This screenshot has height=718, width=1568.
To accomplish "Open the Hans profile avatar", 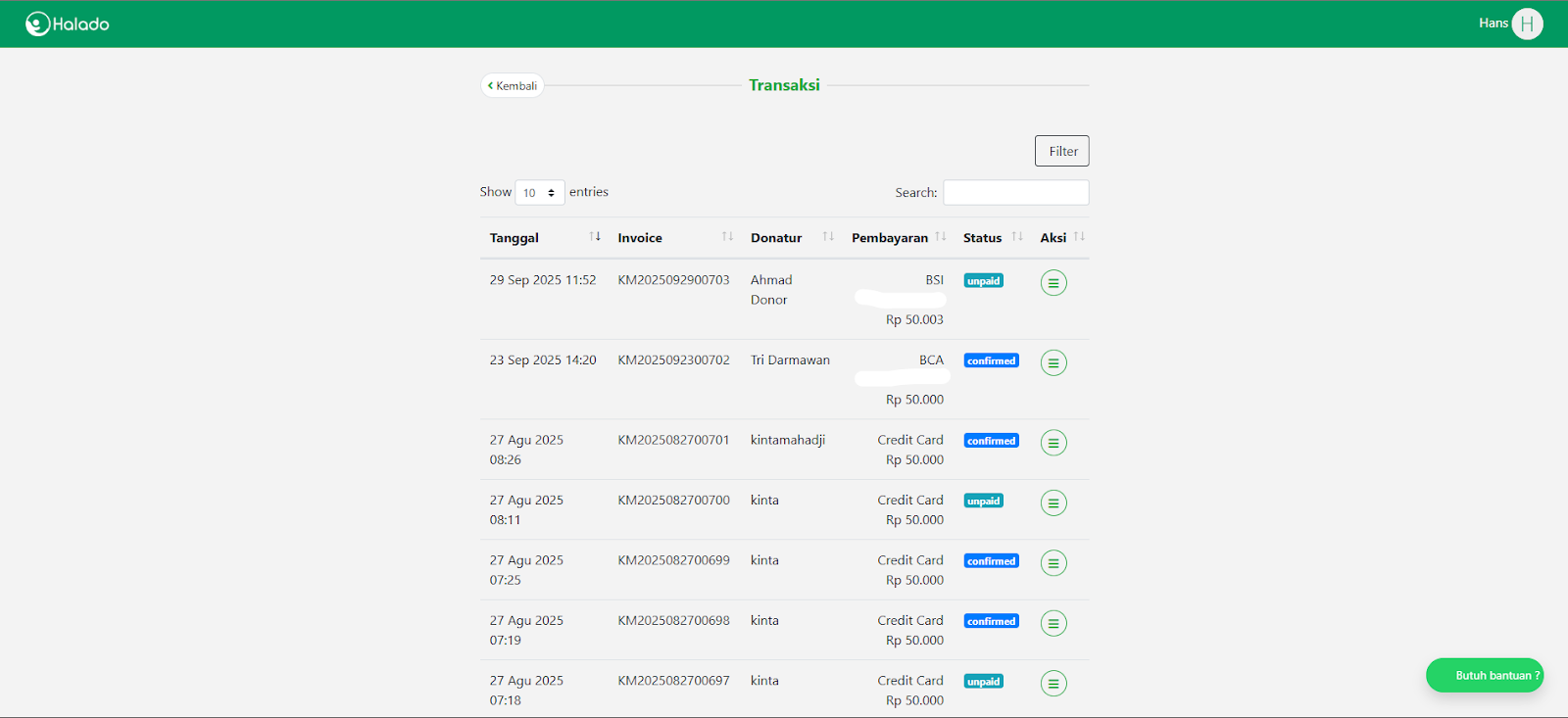I will click(1526, 24).
